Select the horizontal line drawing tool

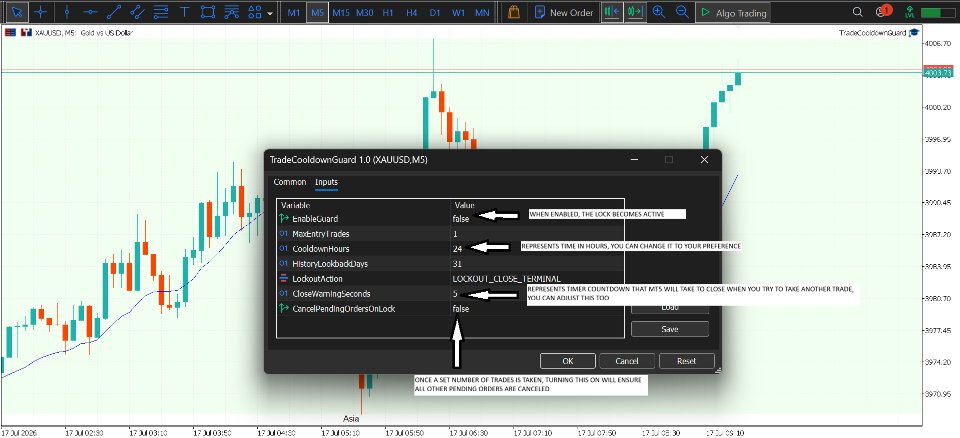[x=91, y=12]
